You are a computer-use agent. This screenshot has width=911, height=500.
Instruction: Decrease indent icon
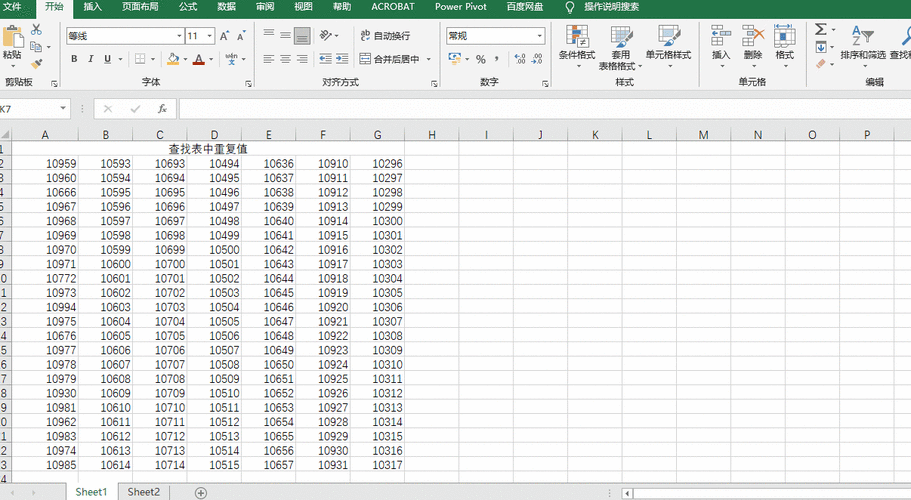pyautogui.click(x=325, y=59)
